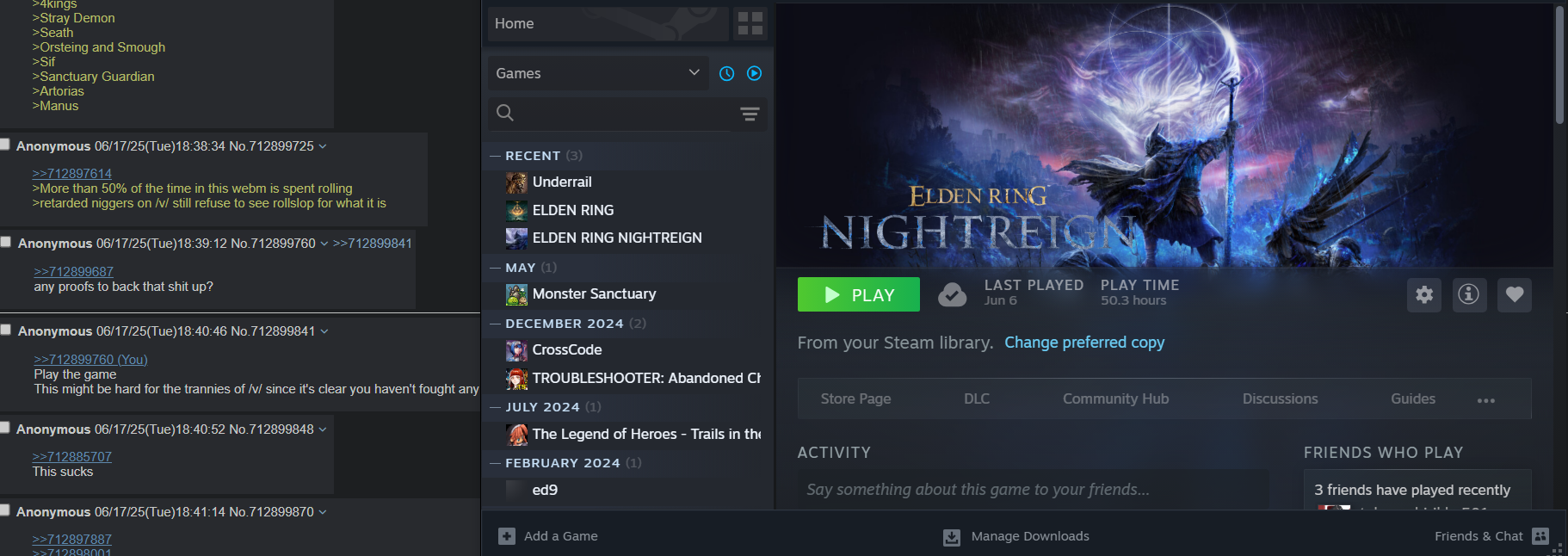Click the library search magnifier icon
This screenshot has height=556, width=1568.
[505, 113]
